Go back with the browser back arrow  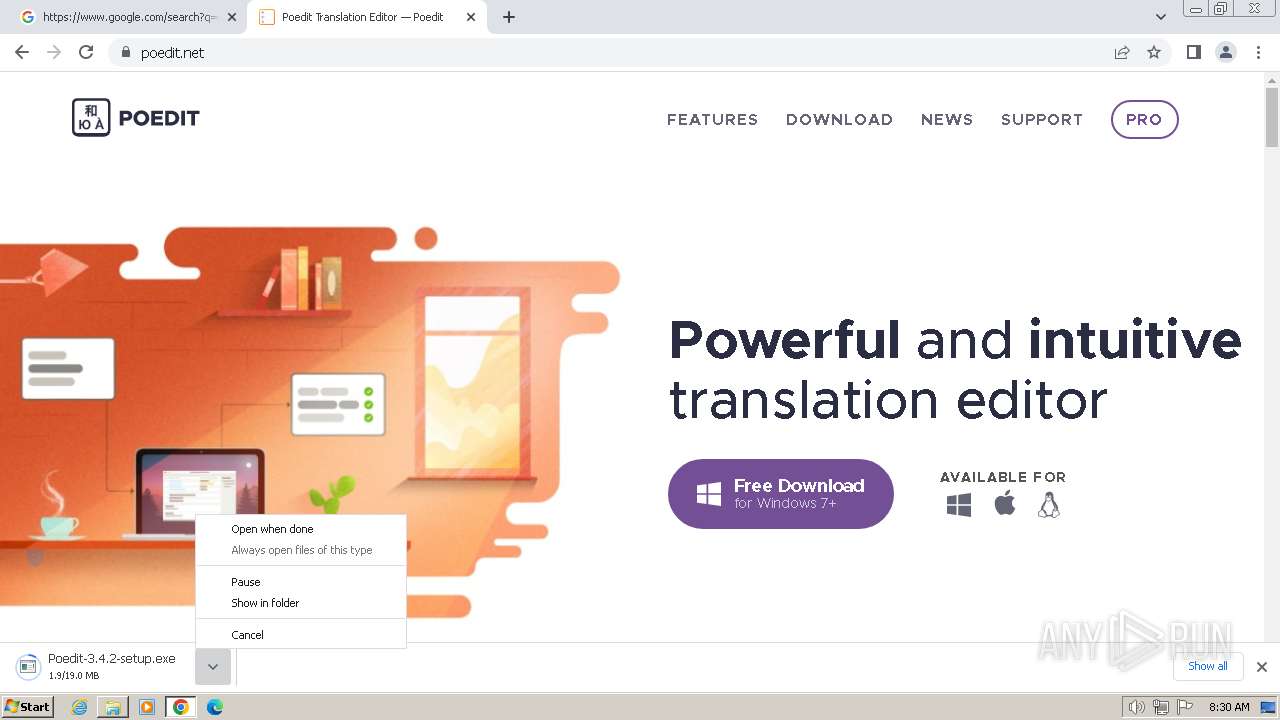(x=22, y=52)
